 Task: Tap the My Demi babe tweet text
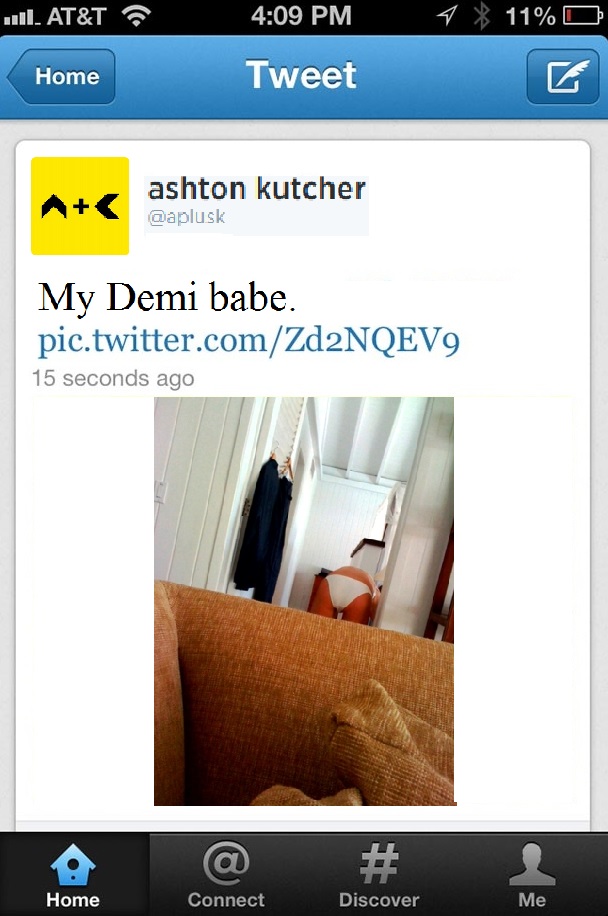pyautogui.click(x=167, y=297)
